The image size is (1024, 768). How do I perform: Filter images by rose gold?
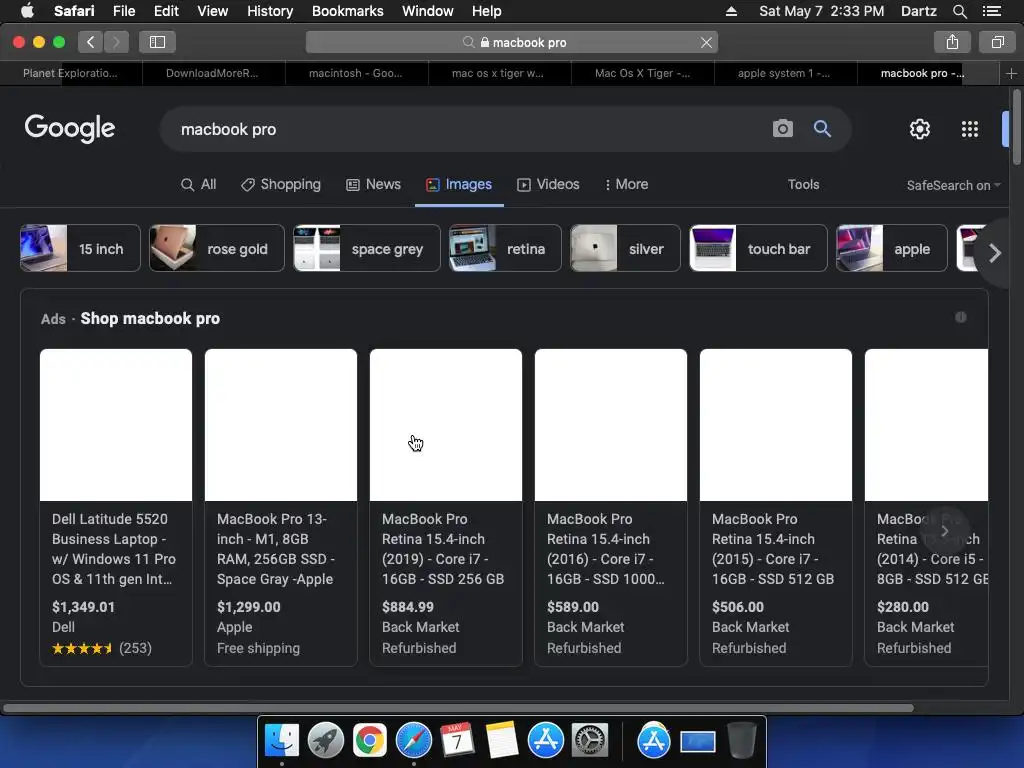[217, 248]
